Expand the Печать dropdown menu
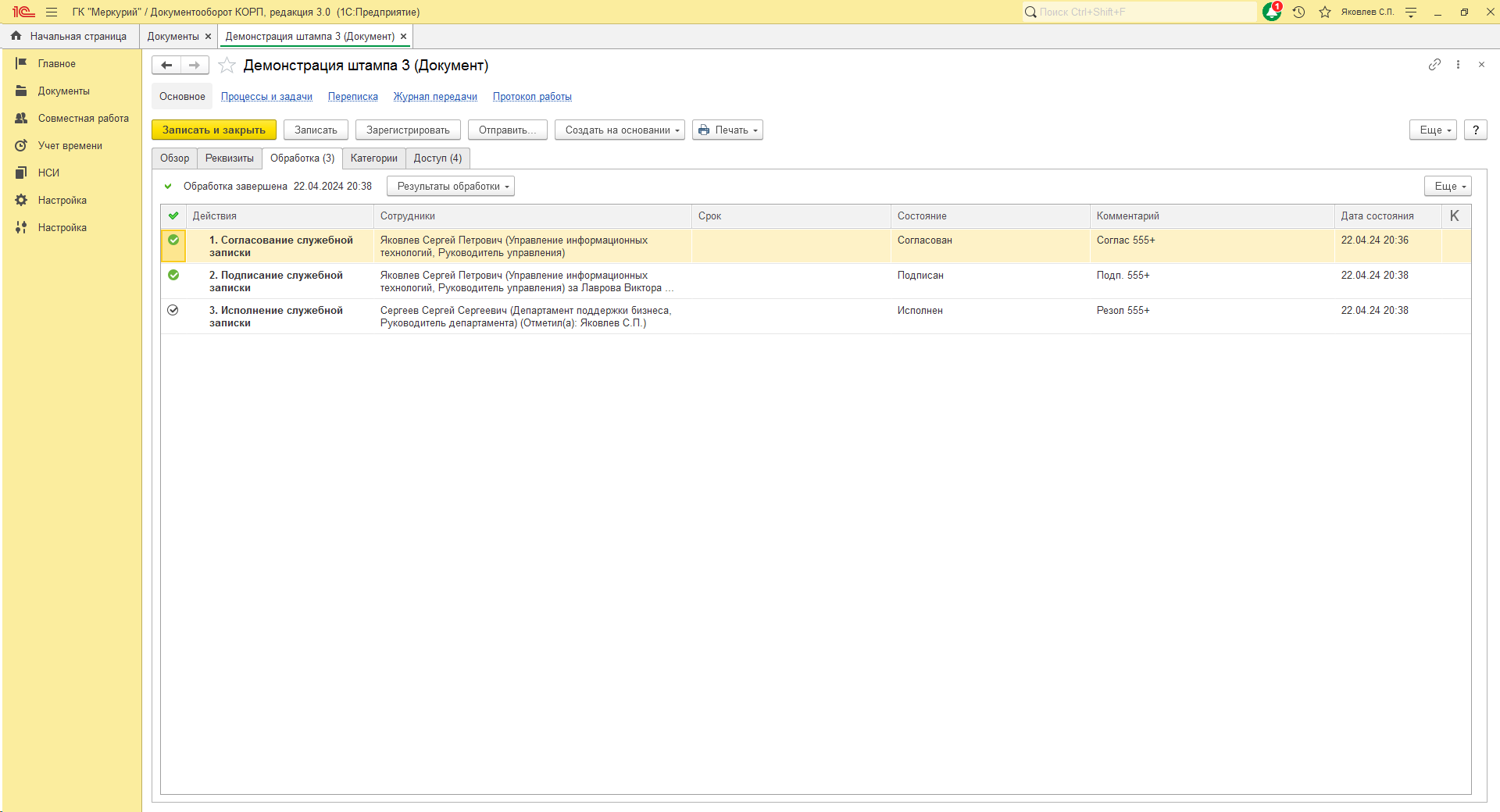Screen dimensions: 1500x812 tap(727, 130)
